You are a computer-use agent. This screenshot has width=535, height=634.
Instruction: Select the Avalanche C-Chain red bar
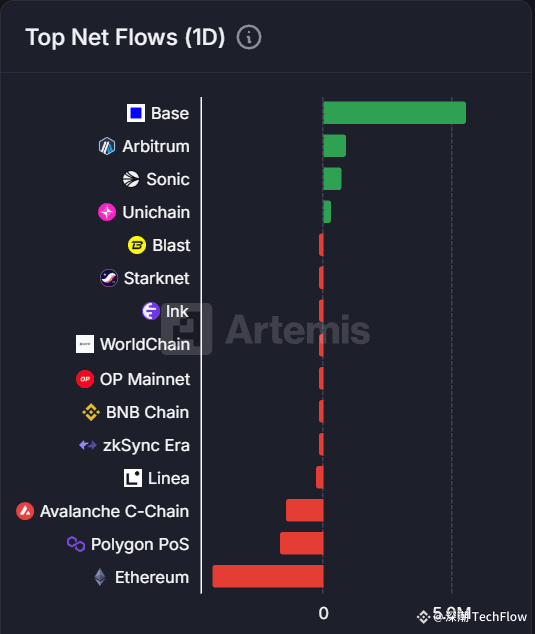coord(305,510)
